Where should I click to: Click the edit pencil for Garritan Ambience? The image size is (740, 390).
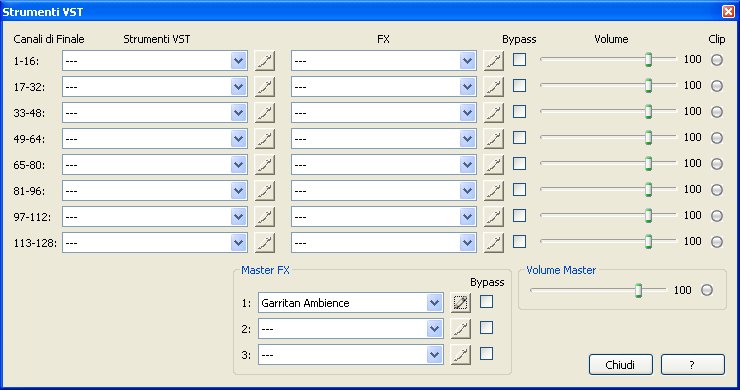click(461, 303)
